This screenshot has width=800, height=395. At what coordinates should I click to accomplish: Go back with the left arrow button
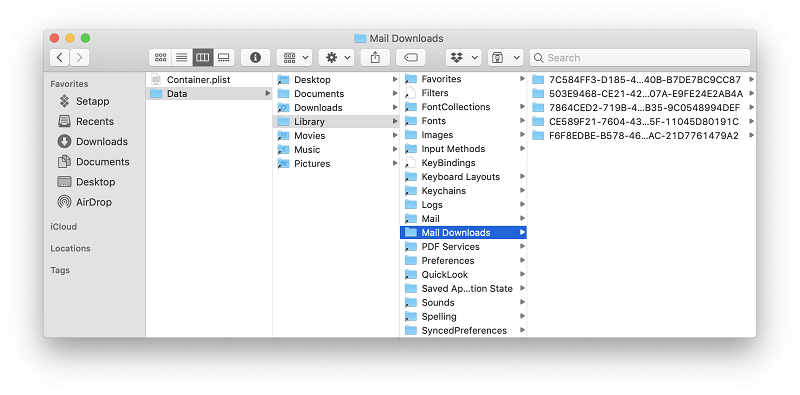(x=60, y=58)
